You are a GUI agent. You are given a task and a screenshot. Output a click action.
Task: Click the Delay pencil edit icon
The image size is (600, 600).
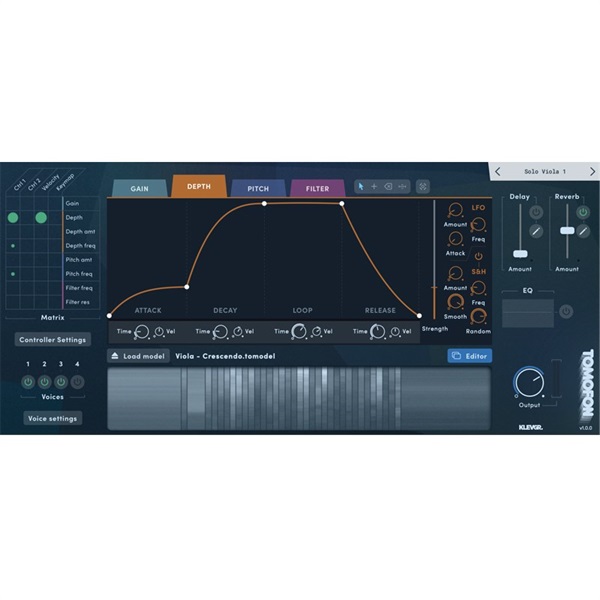click(x=536, y=231)
